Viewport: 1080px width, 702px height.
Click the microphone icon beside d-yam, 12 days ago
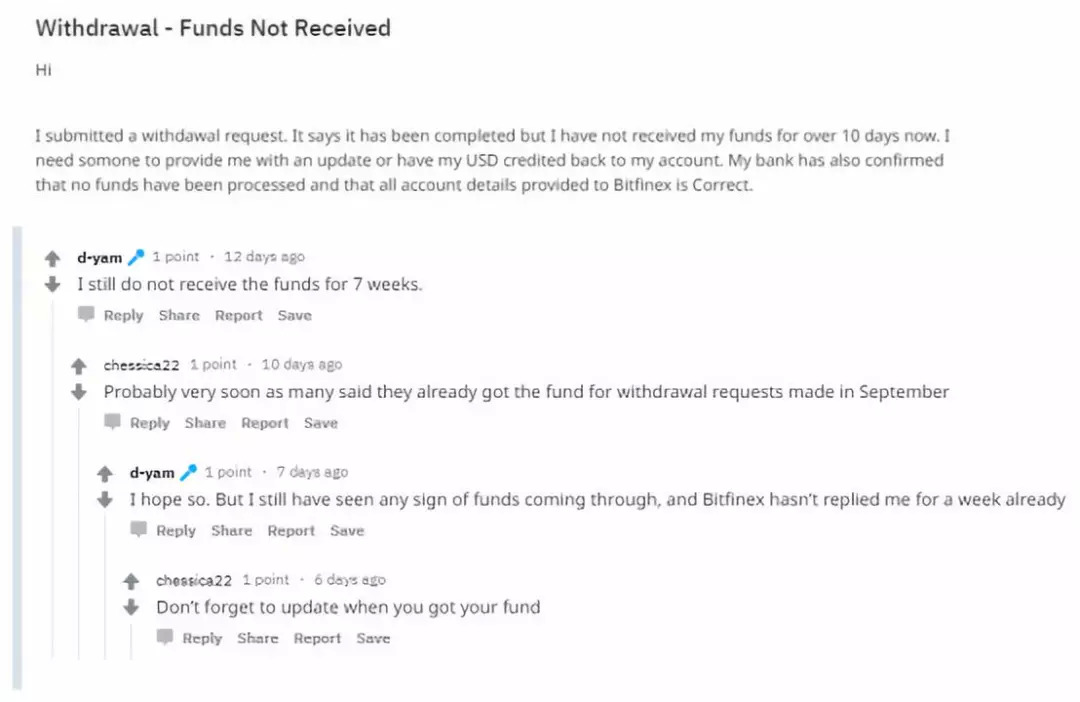[x=136, y=257]
